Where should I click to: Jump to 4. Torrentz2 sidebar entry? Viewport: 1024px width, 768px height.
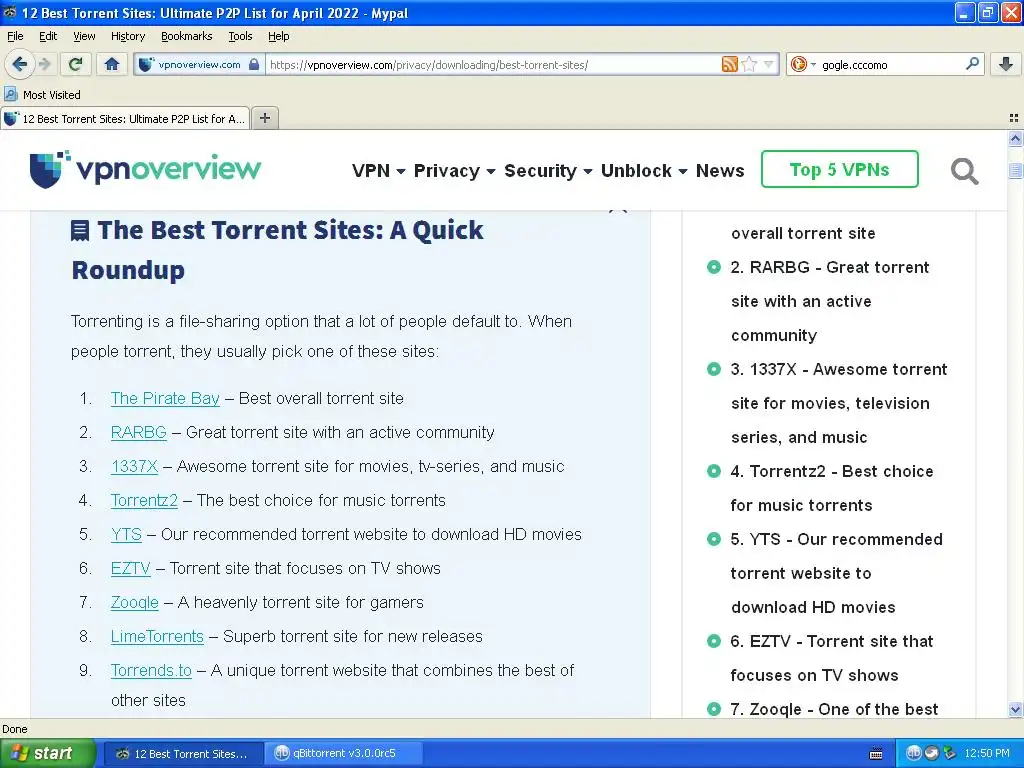831,488
